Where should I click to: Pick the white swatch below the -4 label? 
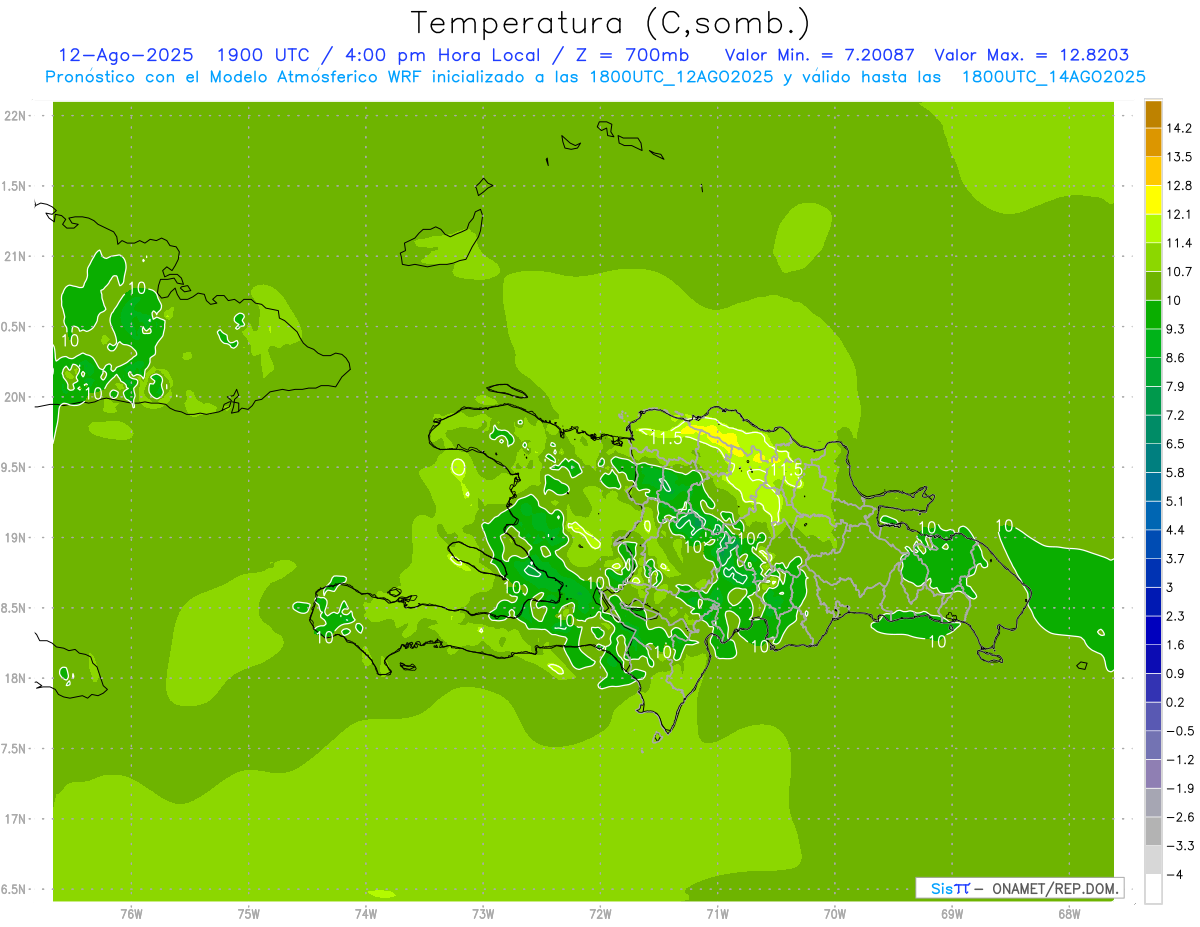pos(1153,889)
